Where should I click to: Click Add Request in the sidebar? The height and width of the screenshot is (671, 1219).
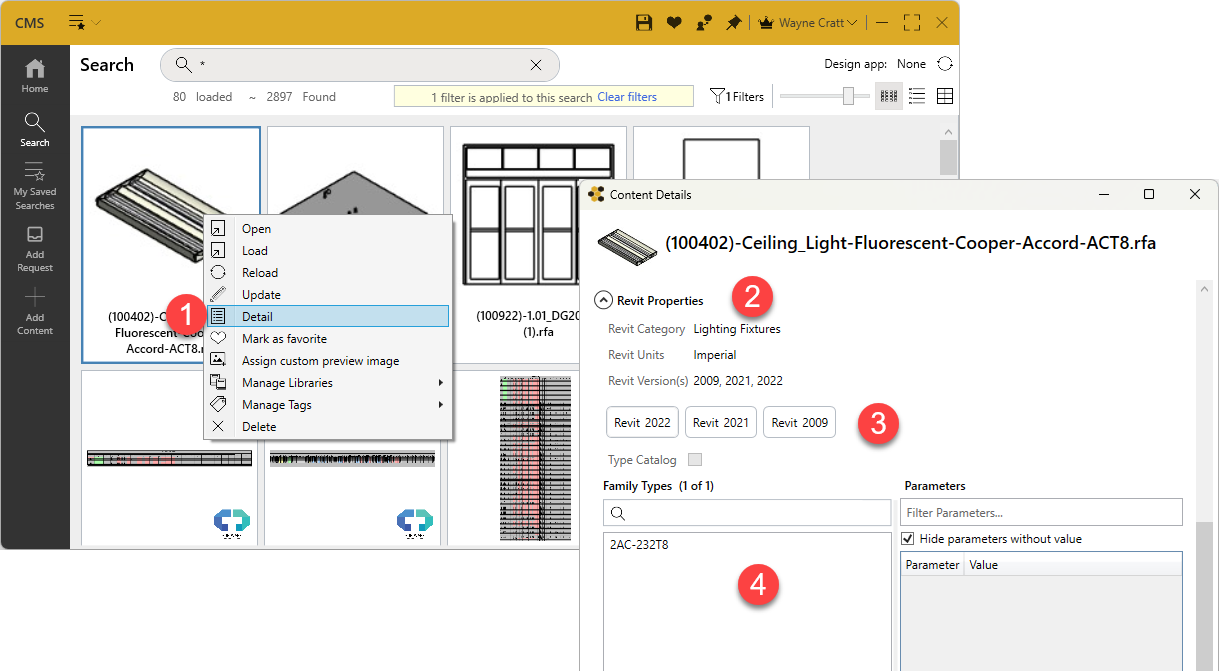pos(35,249)
